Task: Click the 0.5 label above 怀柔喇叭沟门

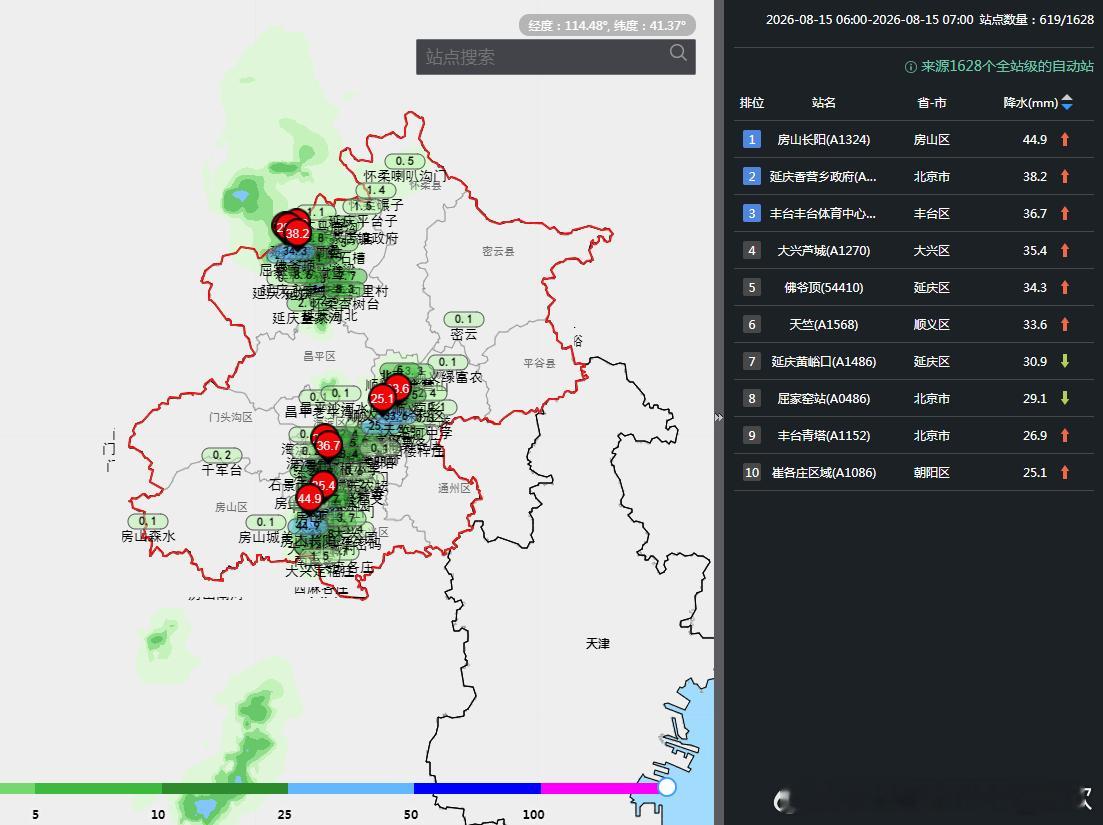Action: (404, 161)
